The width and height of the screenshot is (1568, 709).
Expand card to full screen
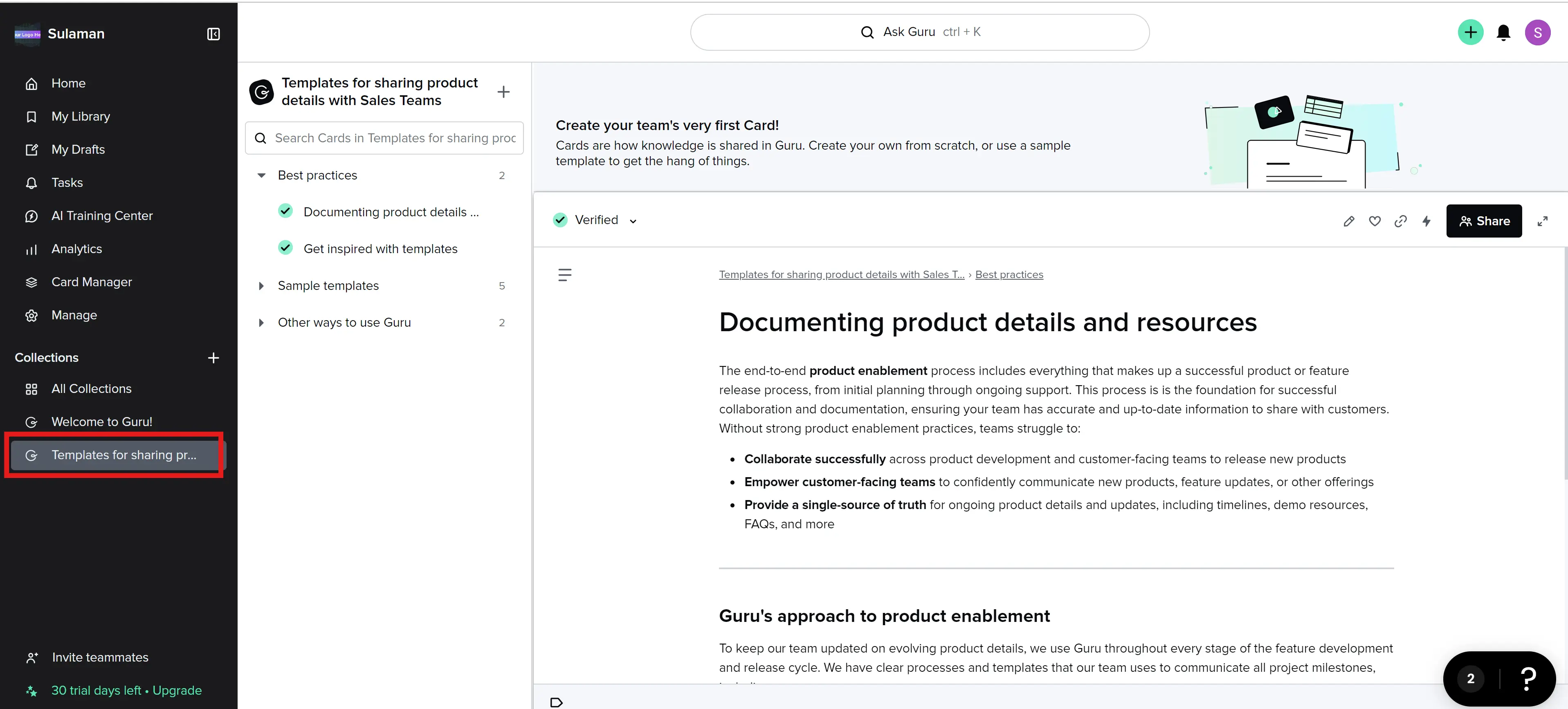[x=1542, y=221]
